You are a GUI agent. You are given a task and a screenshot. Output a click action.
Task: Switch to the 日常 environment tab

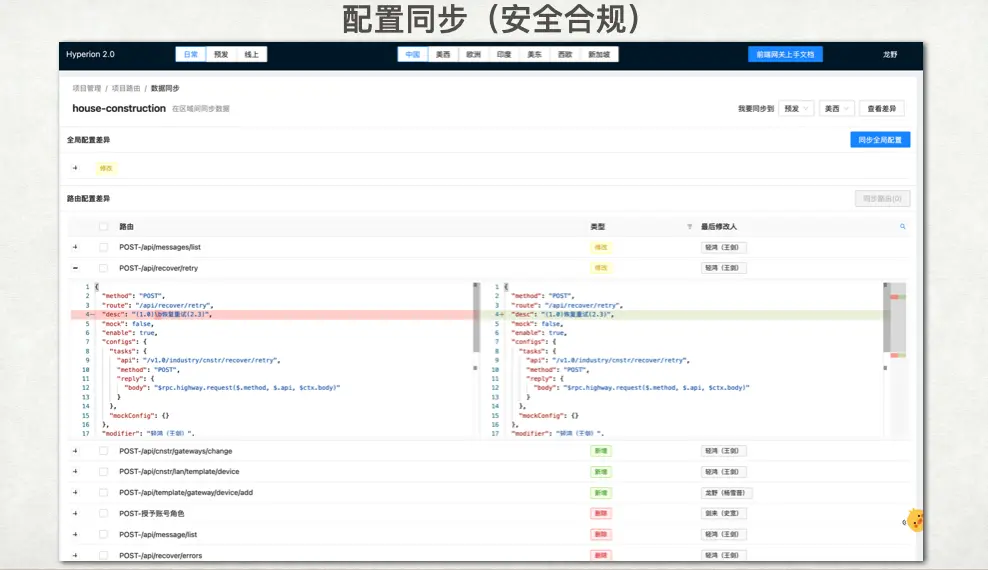tap(191, 55)
